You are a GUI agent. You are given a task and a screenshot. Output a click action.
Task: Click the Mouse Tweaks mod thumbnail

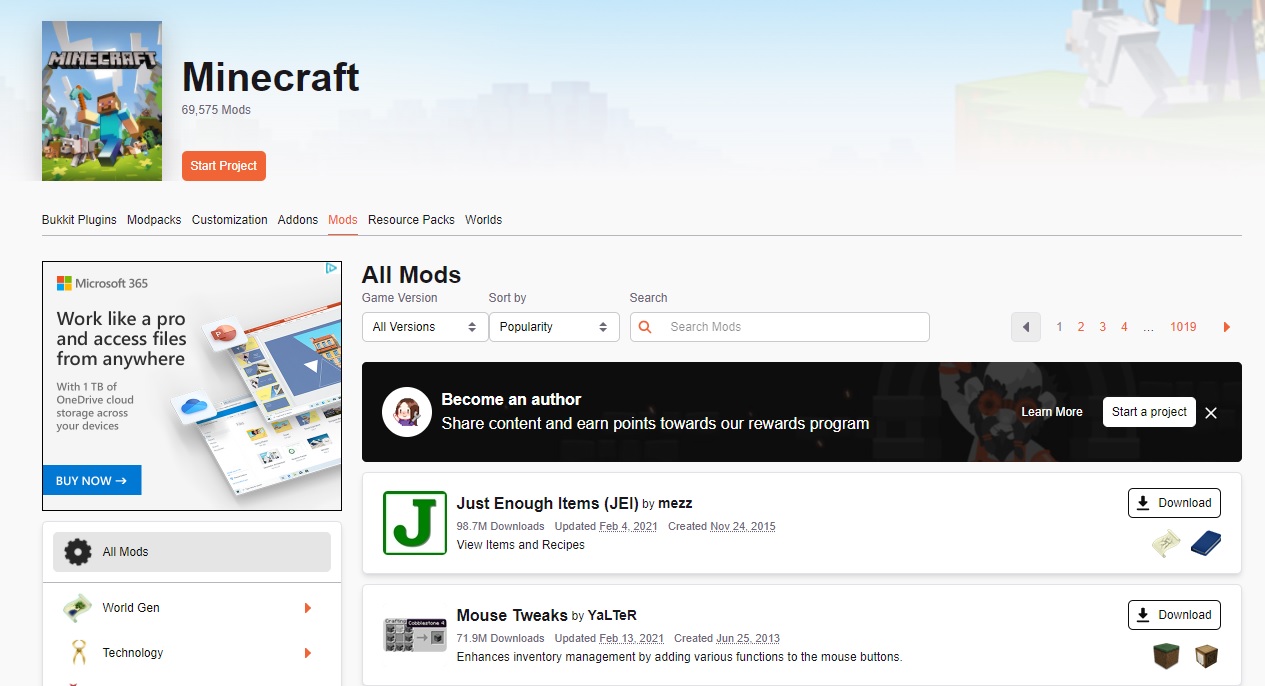[x=414, y=635]
